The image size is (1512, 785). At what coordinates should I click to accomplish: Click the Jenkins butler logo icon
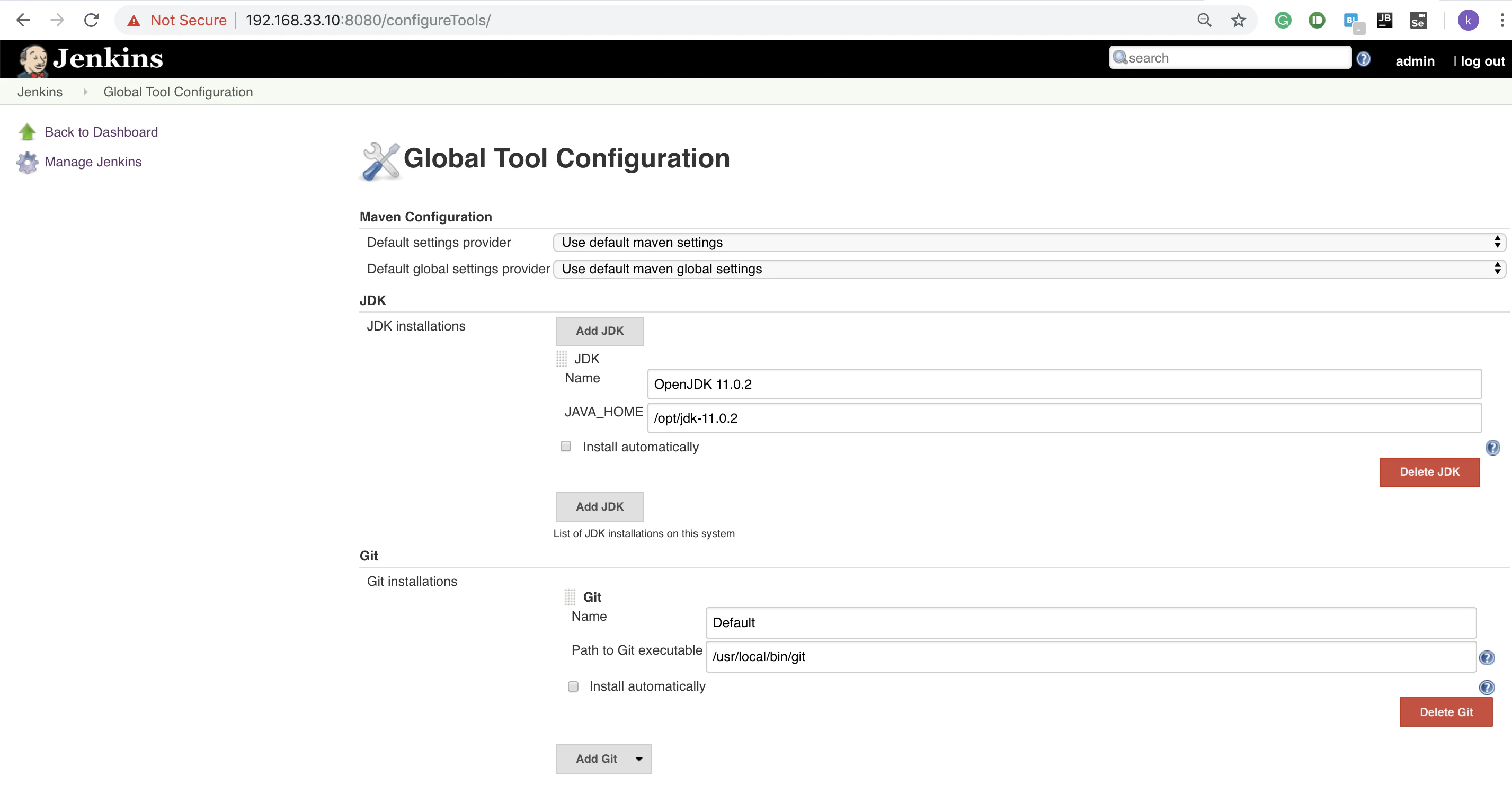coord(32,60)
